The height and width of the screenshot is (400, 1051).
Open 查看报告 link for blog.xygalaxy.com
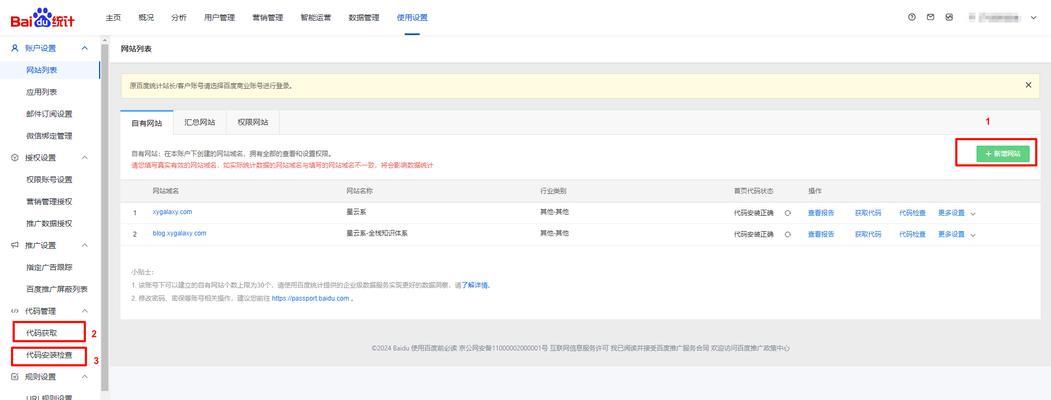[821, 233]
